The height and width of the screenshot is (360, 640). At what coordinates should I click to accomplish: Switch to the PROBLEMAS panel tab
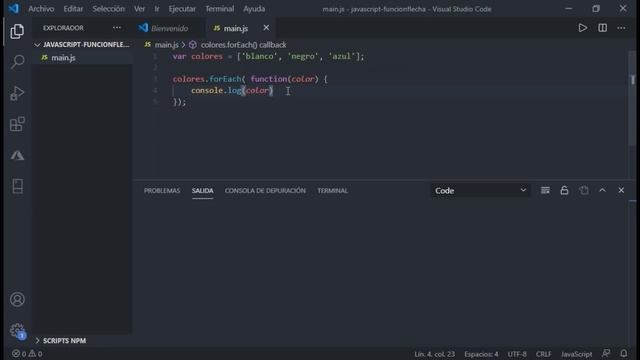point(162,191)
